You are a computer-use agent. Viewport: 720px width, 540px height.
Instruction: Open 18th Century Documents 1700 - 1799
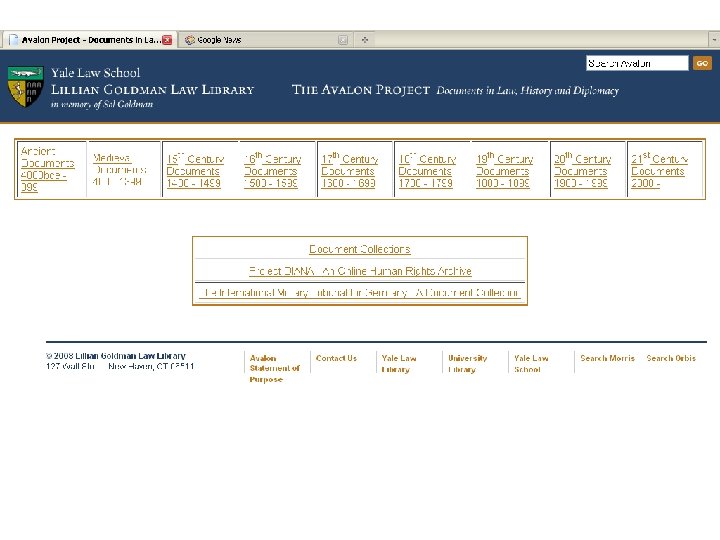coord(427,171)
